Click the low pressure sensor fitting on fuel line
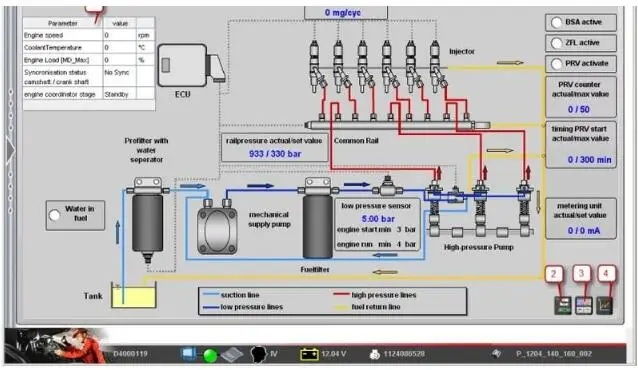Image resolution: width=638 pixels, height=370 pixels. pyautogui.click(x=387, y=187)
